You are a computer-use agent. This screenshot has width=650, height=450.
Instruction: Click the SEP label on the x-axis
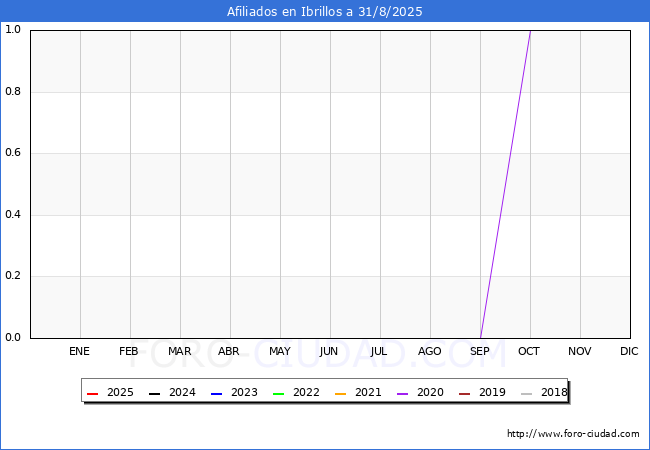click(x=480, y=352)
